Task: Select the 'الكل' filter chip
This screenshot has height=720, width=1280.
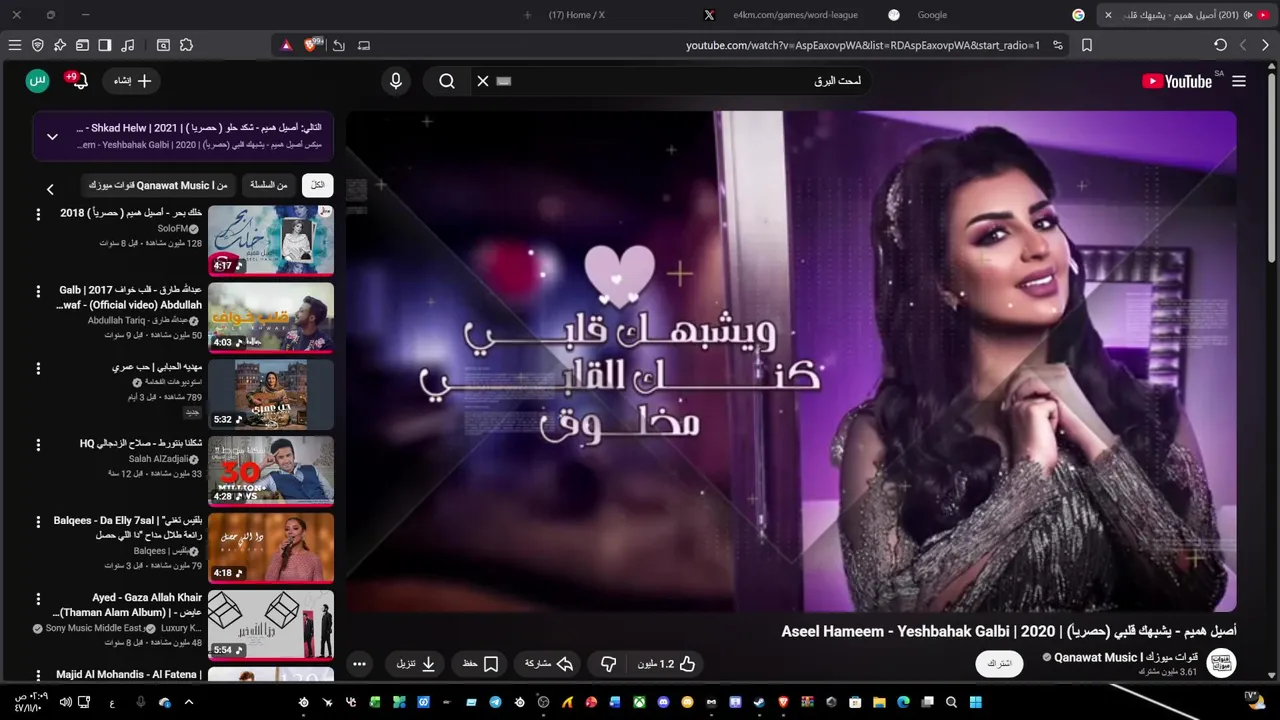Action: (x=317, y=185)
